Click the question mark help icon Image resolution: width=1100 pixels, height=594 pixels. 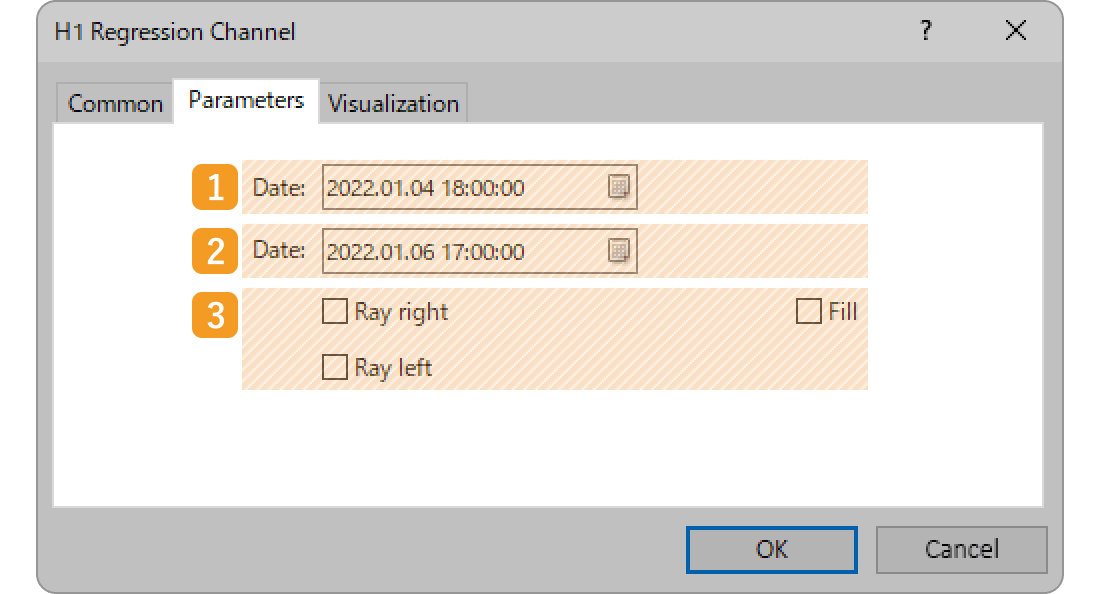coord(926,31)
